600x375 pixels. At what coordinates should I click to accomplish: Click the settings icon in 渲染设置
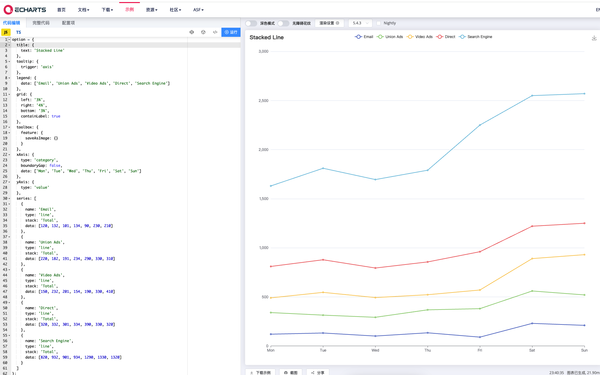(x=337, y=23)
